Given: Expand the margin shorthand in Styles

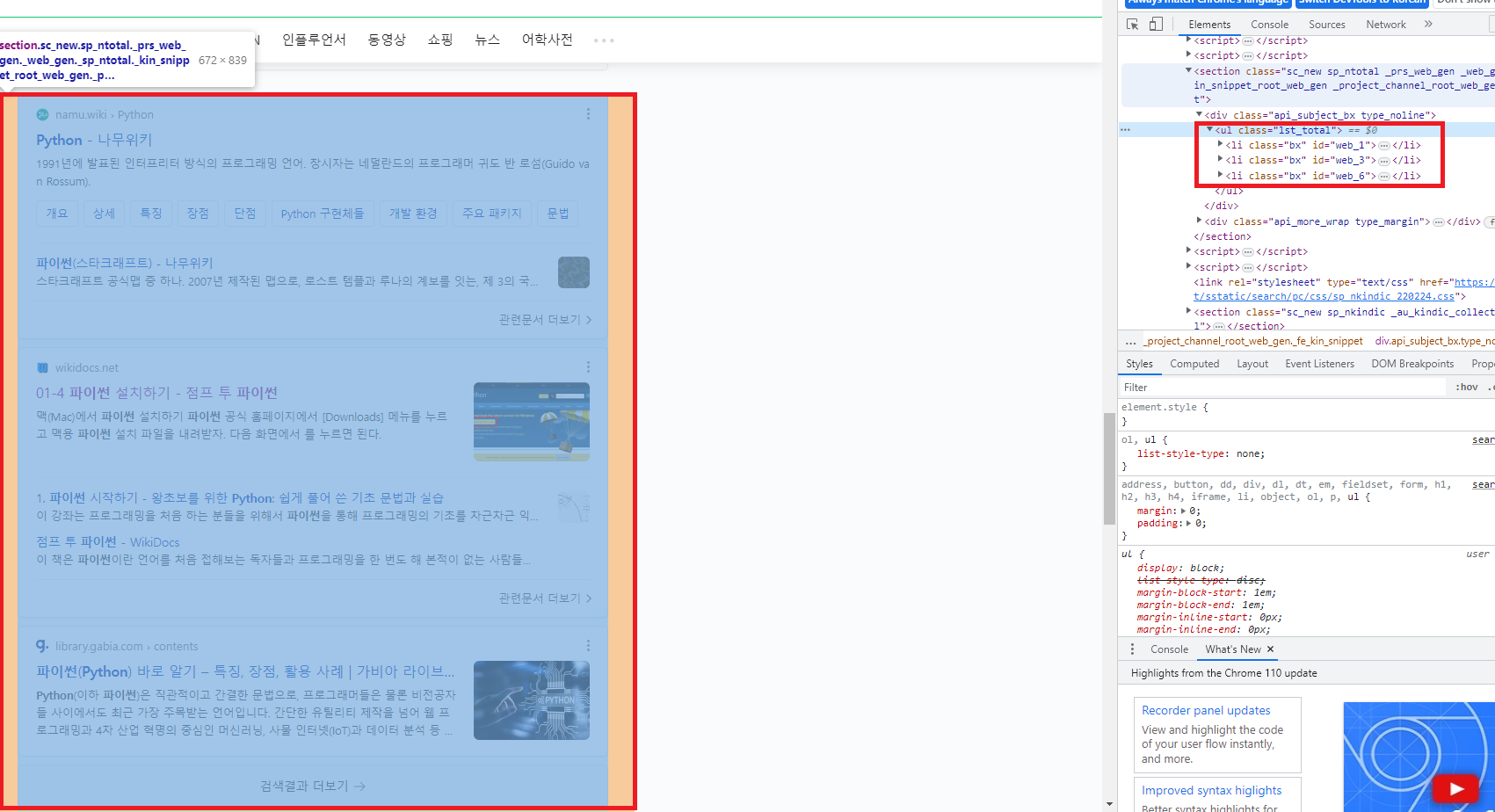Looking at the screenshot, I should [x=1183, y=511].
